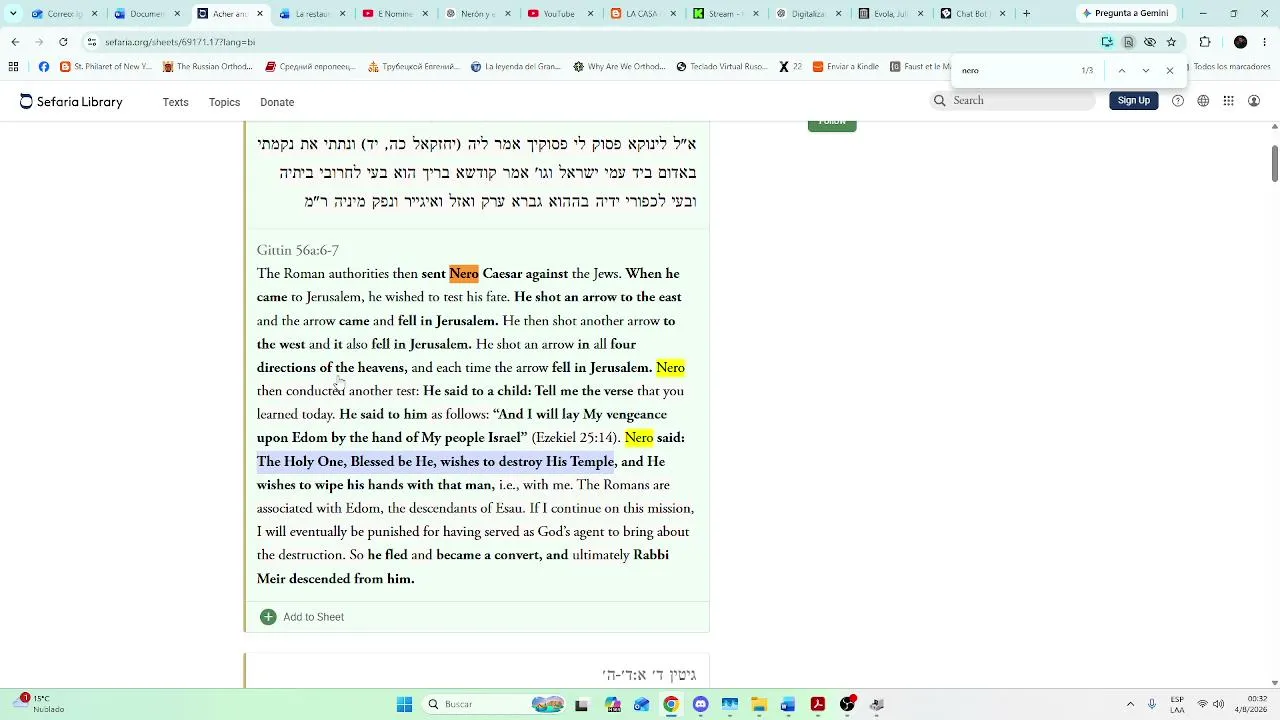The width and height of the screenshot is (1280, 720).
Task: Open the X bookmark labeled 22
Action: click(x=790, y=67)
